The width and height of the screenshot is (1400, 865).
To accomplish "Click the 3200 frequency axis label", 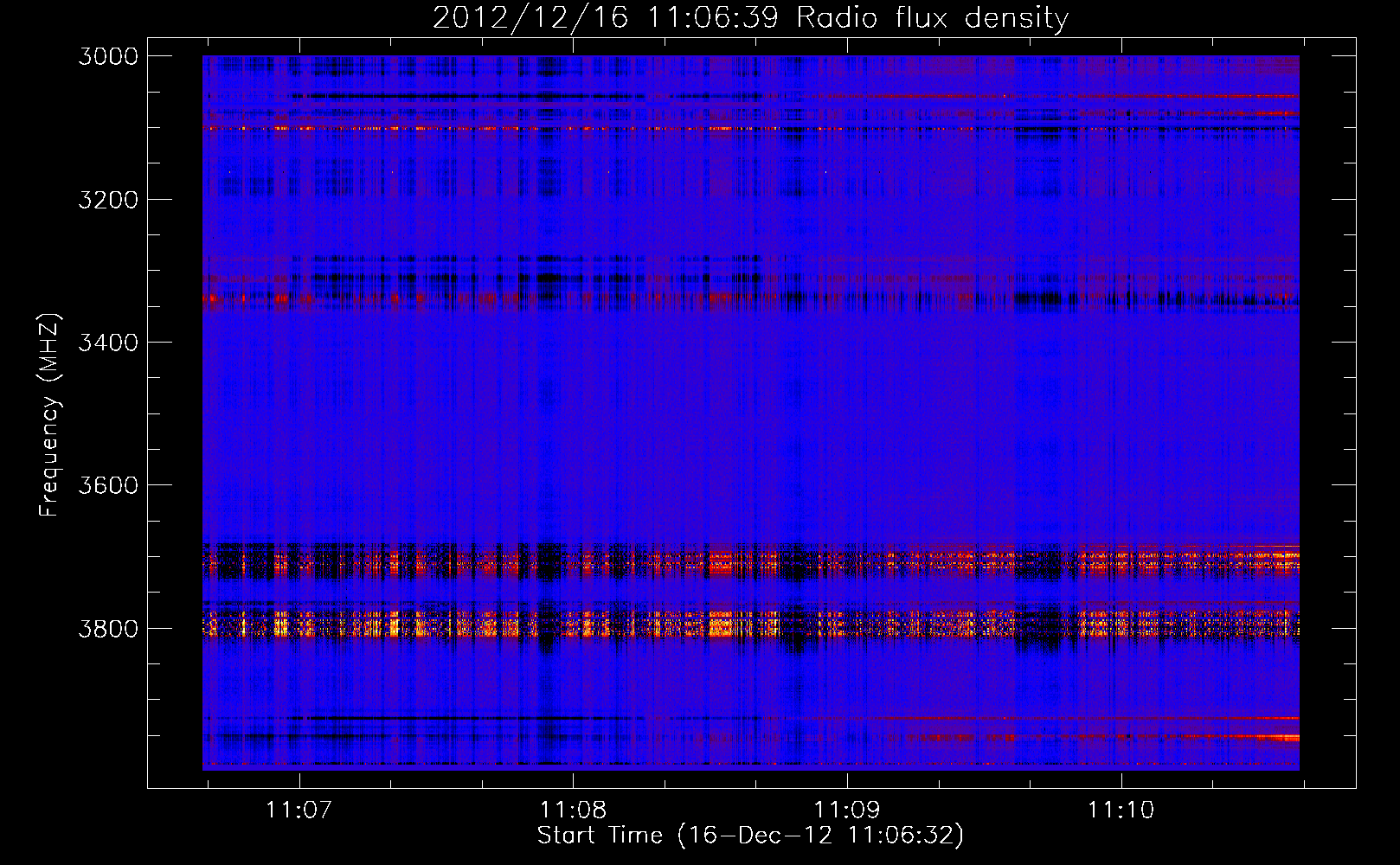I will tap(108, 199).
